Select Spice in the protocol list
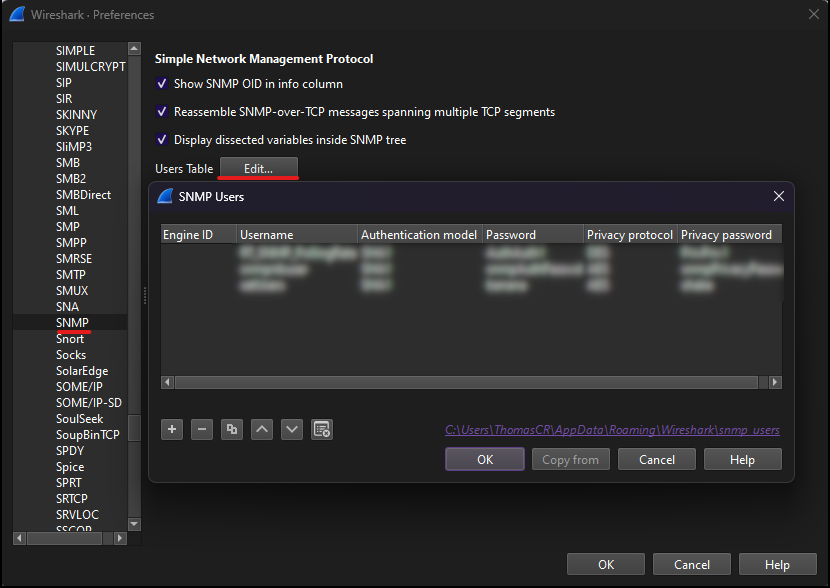Viewport: 830px width, 588px height. pyautogui.click(x=70, y=467)
